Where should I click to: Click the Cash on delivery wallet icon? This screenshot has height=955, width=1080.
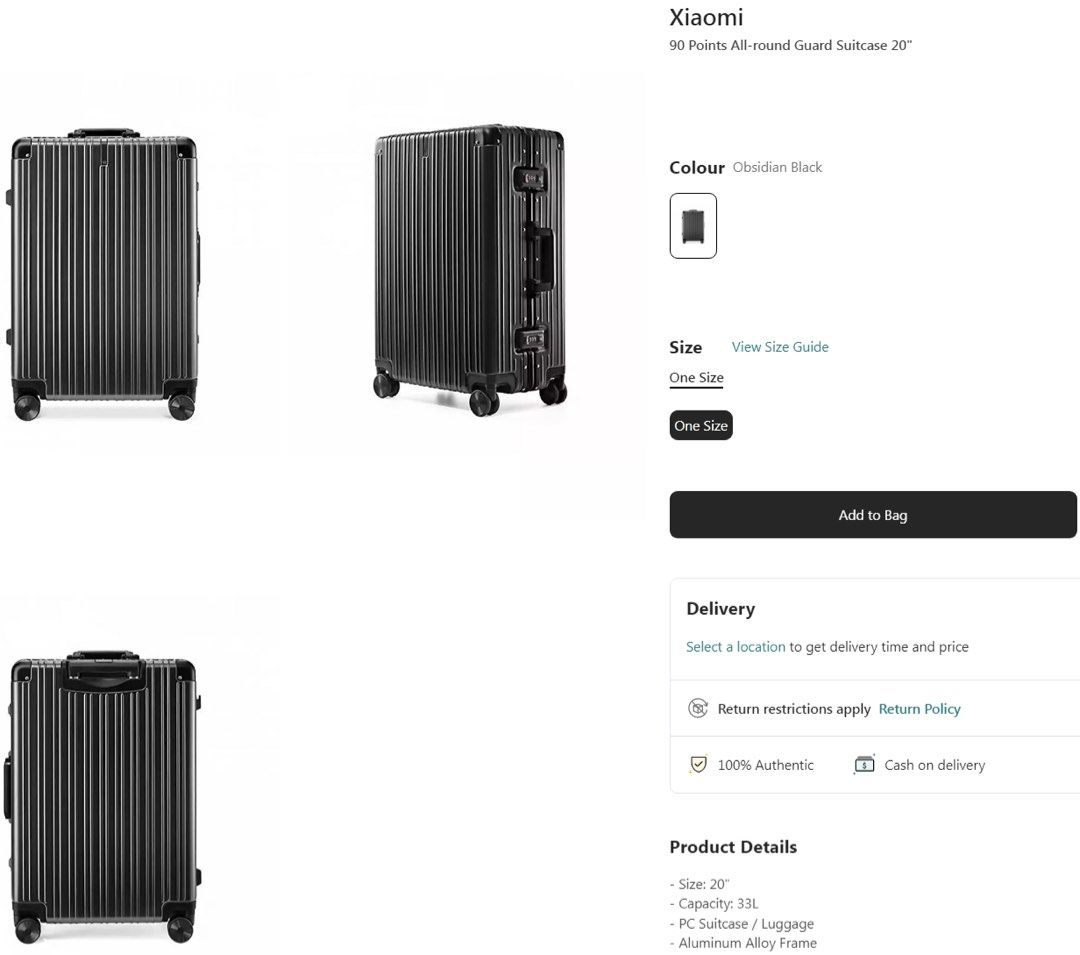862,764
